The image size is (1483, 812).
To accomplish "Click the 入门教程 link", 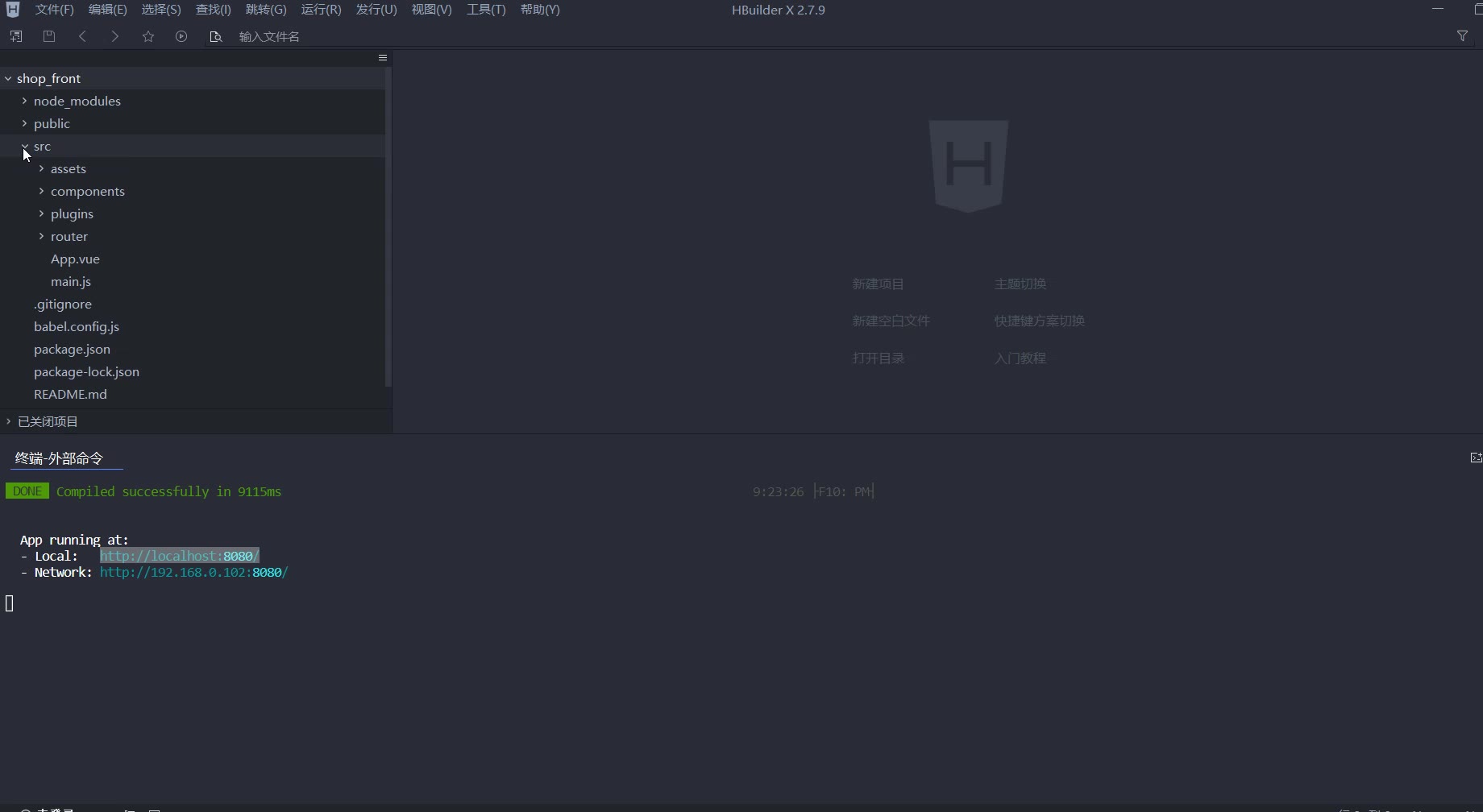I will pyautogui.click(x=1020, y=358).
